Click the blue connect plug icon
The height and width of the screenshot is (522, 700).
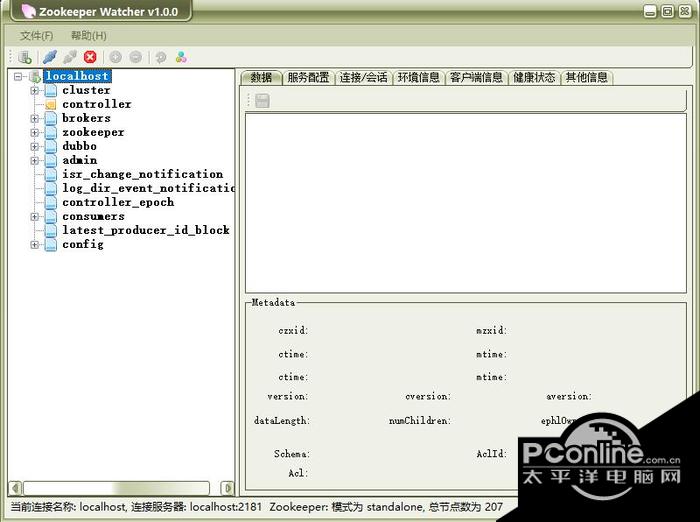pyautogui.click(x=50, y=57)
